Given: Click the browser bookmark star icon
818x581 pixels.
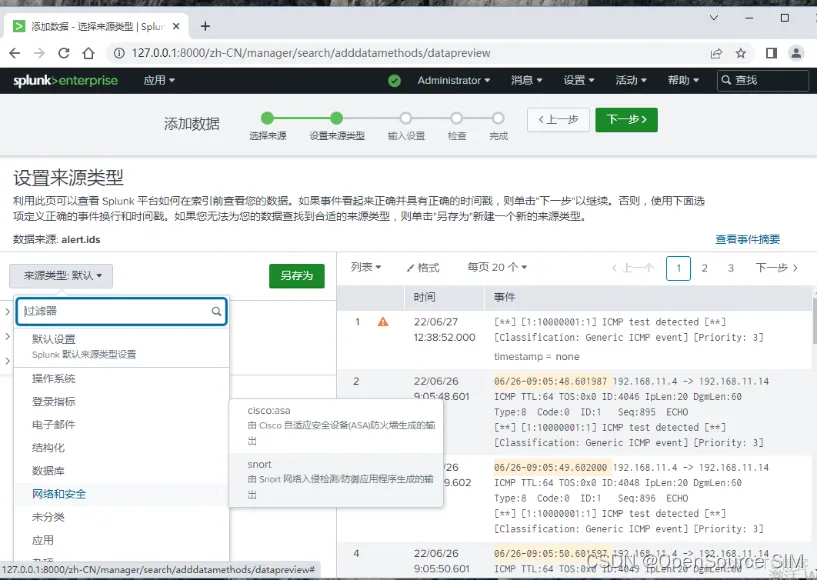Looking at the screenshot, I should [x=742, y=52].
